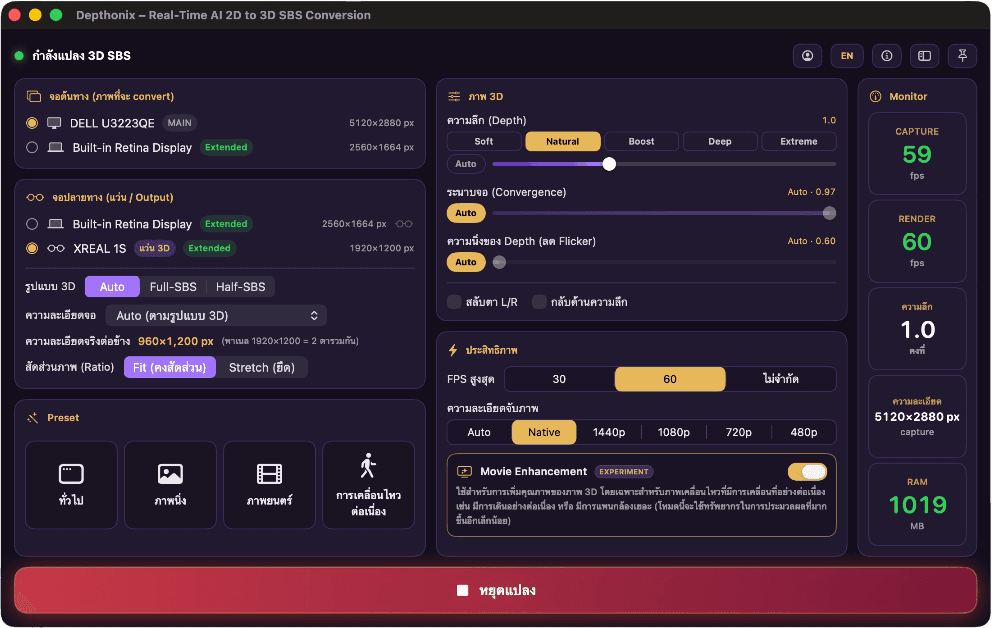
Task: Set capture resolution to 480p
Action: click(803, 432)
